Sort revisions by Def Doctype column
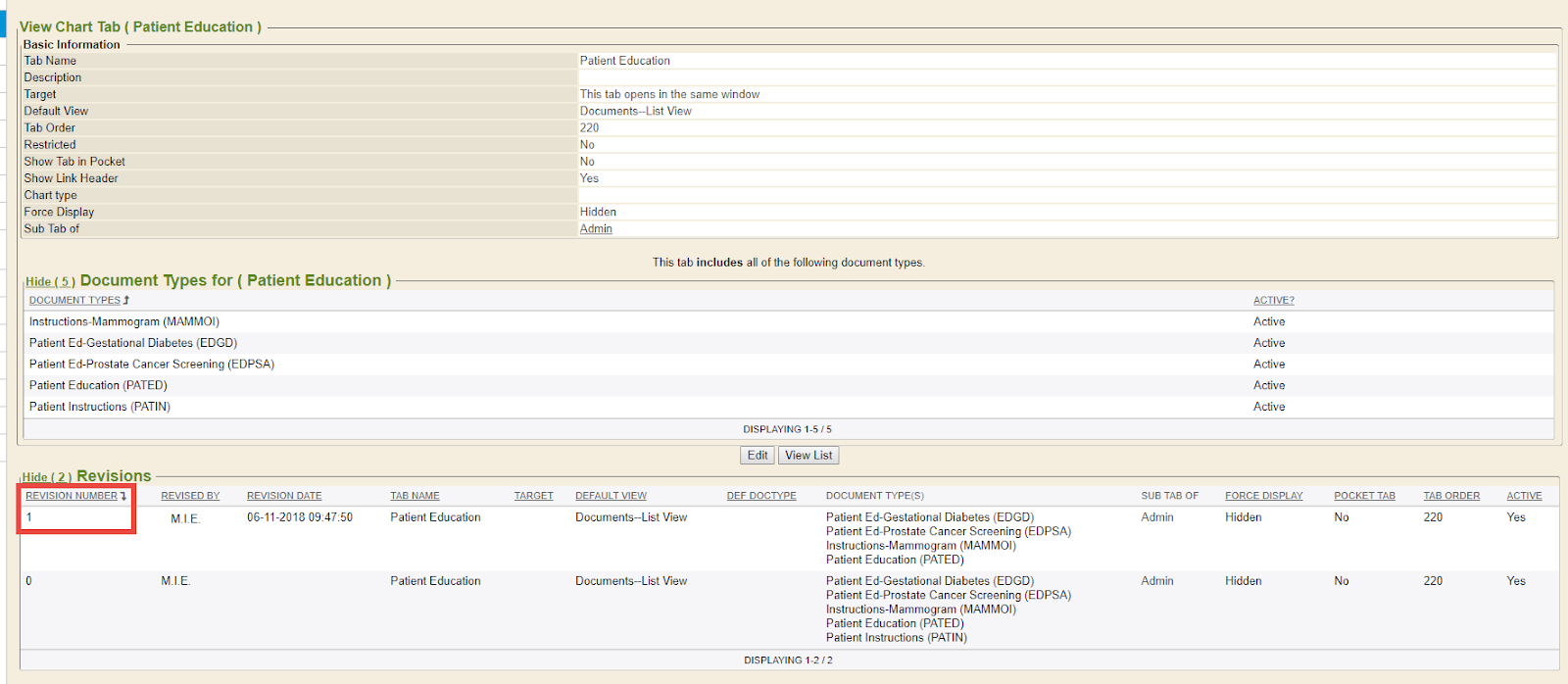Viewport: 1568px width, 684px height. (x=761, y=496)
